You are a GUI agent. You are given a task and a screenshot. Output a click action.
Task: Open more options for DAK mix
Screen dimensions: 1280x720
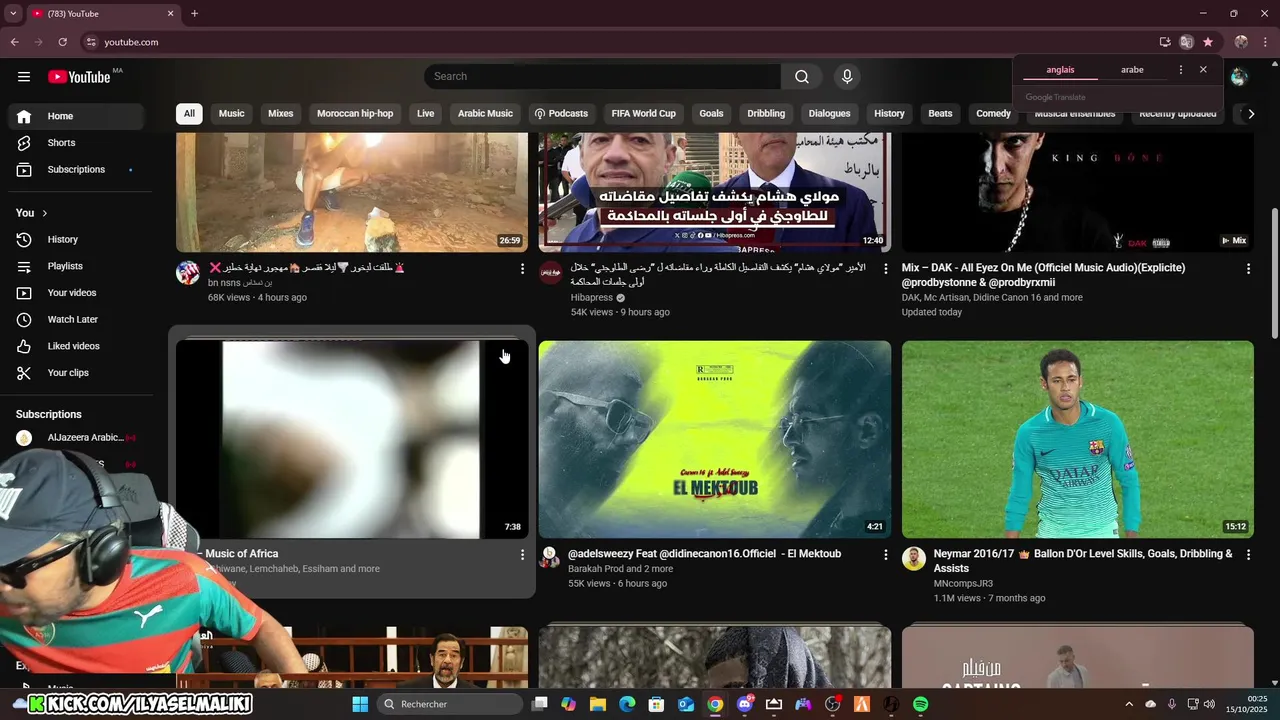[1248, 269]
